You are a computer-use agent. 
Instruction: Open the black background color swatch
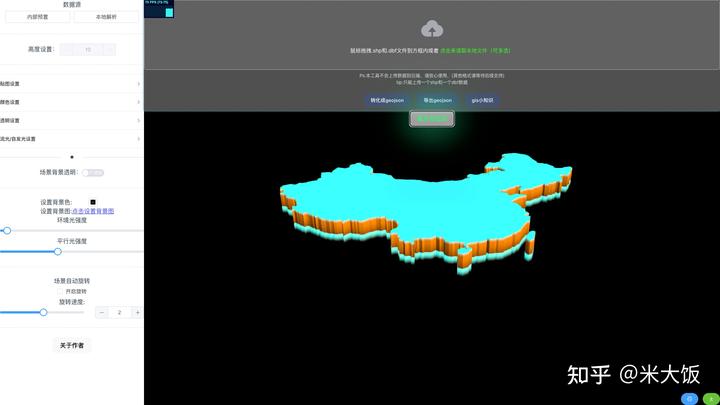pyautogui.click(x=93, y=202)
